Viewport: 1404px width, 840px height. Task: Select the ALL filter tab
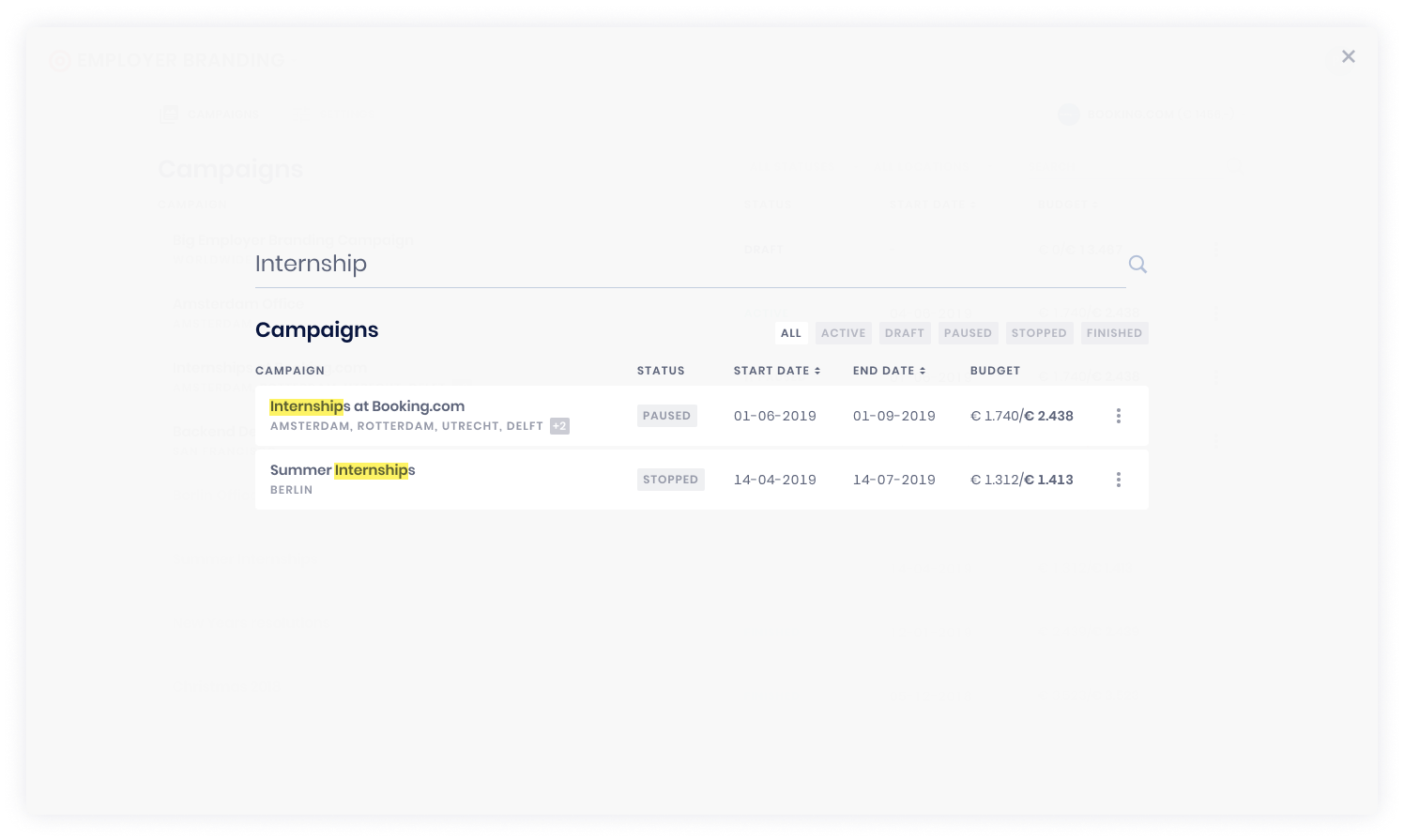[x=791, y=333]
